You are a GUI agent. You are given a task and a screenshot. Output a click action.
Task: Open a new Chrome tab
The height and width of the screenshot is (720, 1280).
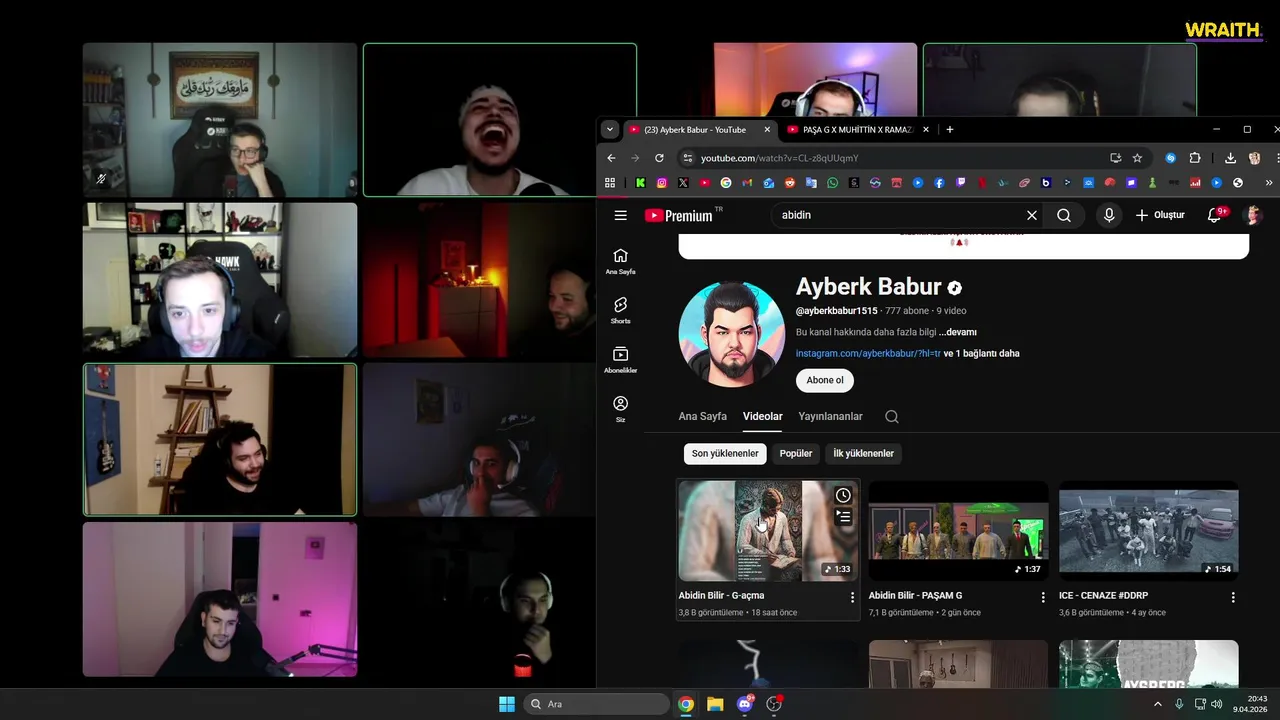pyautogui.click(x=950, y=129)
